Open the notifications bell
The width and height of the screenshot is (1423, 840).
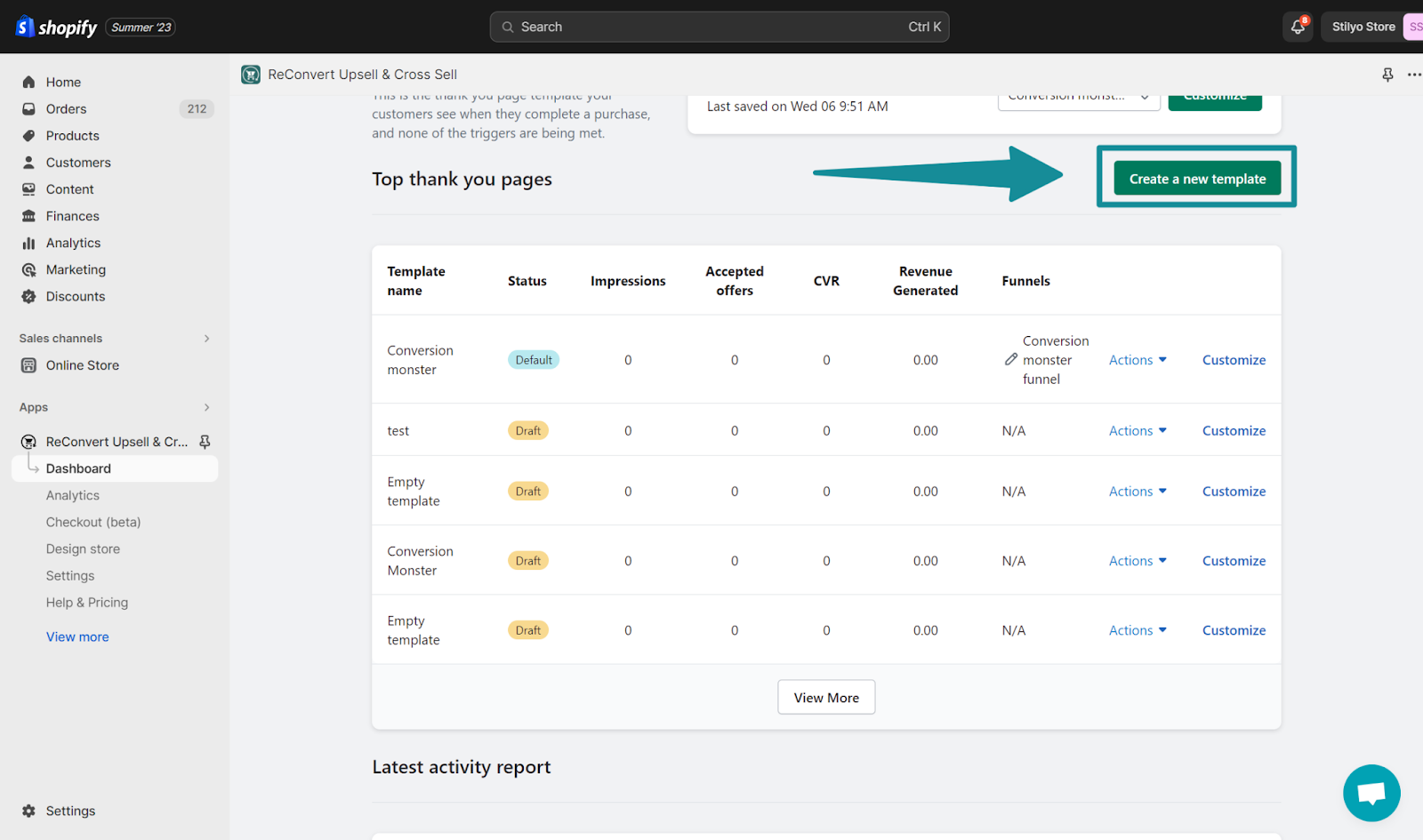point(1296,27)
